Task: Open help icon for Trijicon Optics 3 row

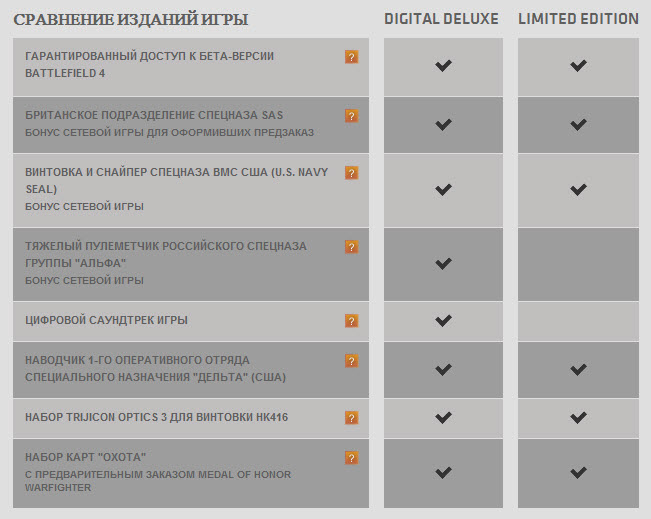Action: (x=351, y=418)
